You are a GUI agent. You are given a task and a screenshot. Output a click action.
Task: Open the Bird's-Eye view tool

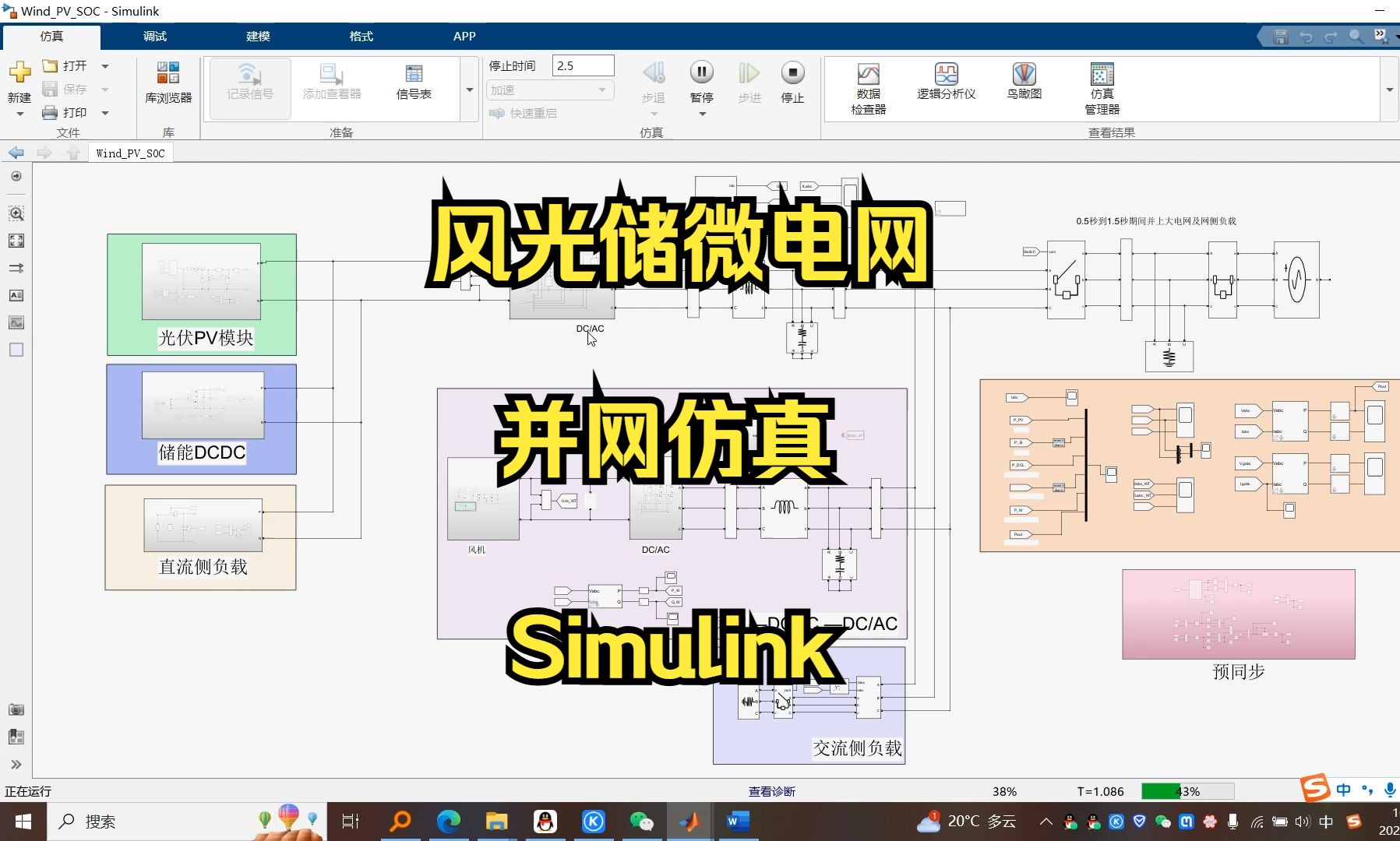coord(1024,81)
